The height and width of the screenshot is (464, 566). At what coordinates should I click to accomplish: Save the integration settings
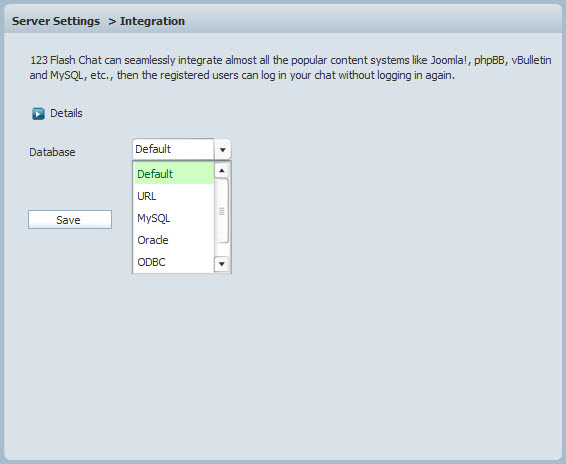coord(70,220)
